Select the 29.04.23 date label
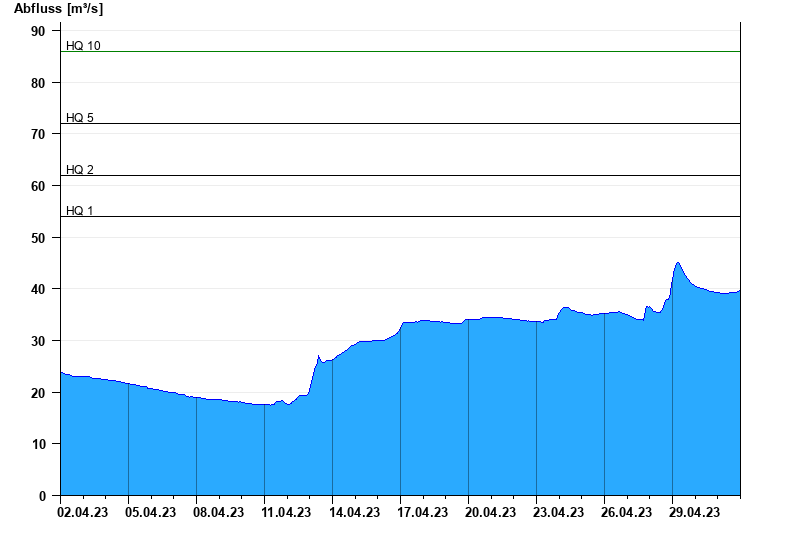The height and width of the screenshot is (550, 800). pyautogui.click(x=694, y=512)
